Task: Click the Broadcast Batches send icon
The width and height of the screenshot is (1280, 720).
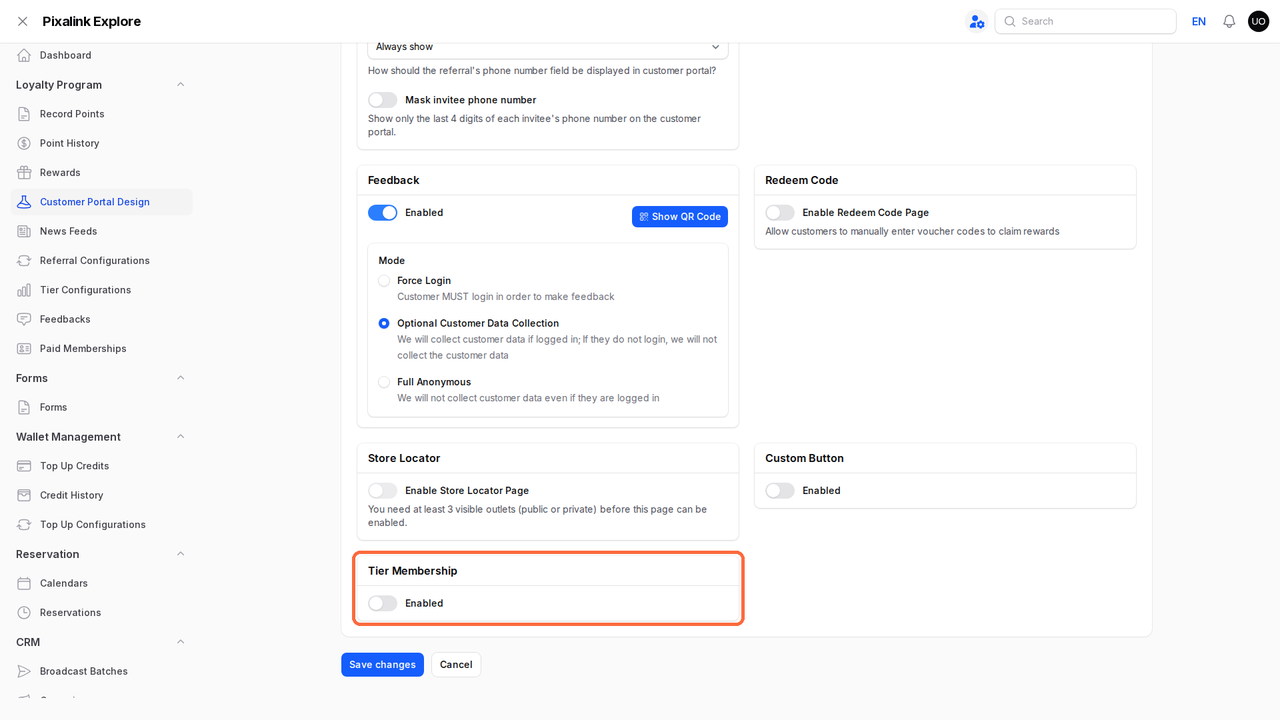Action: click(24, 671)
